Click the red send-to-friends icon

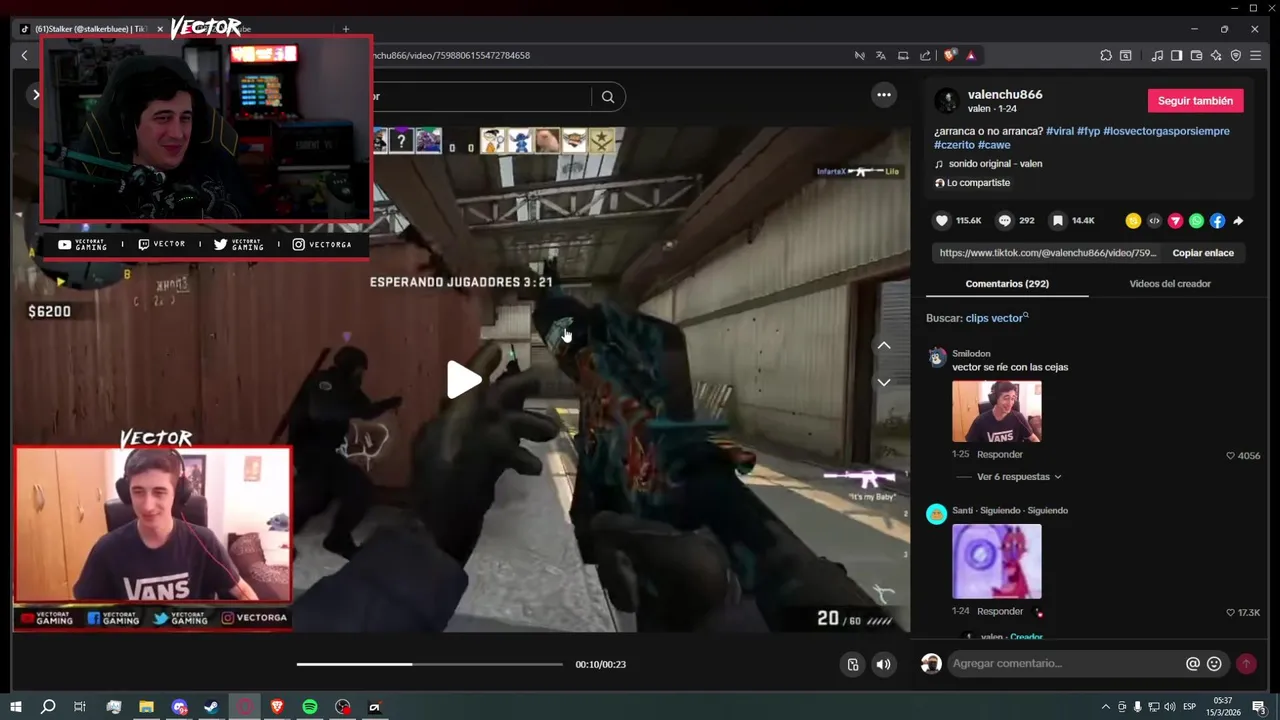[x=1175, y=221]
